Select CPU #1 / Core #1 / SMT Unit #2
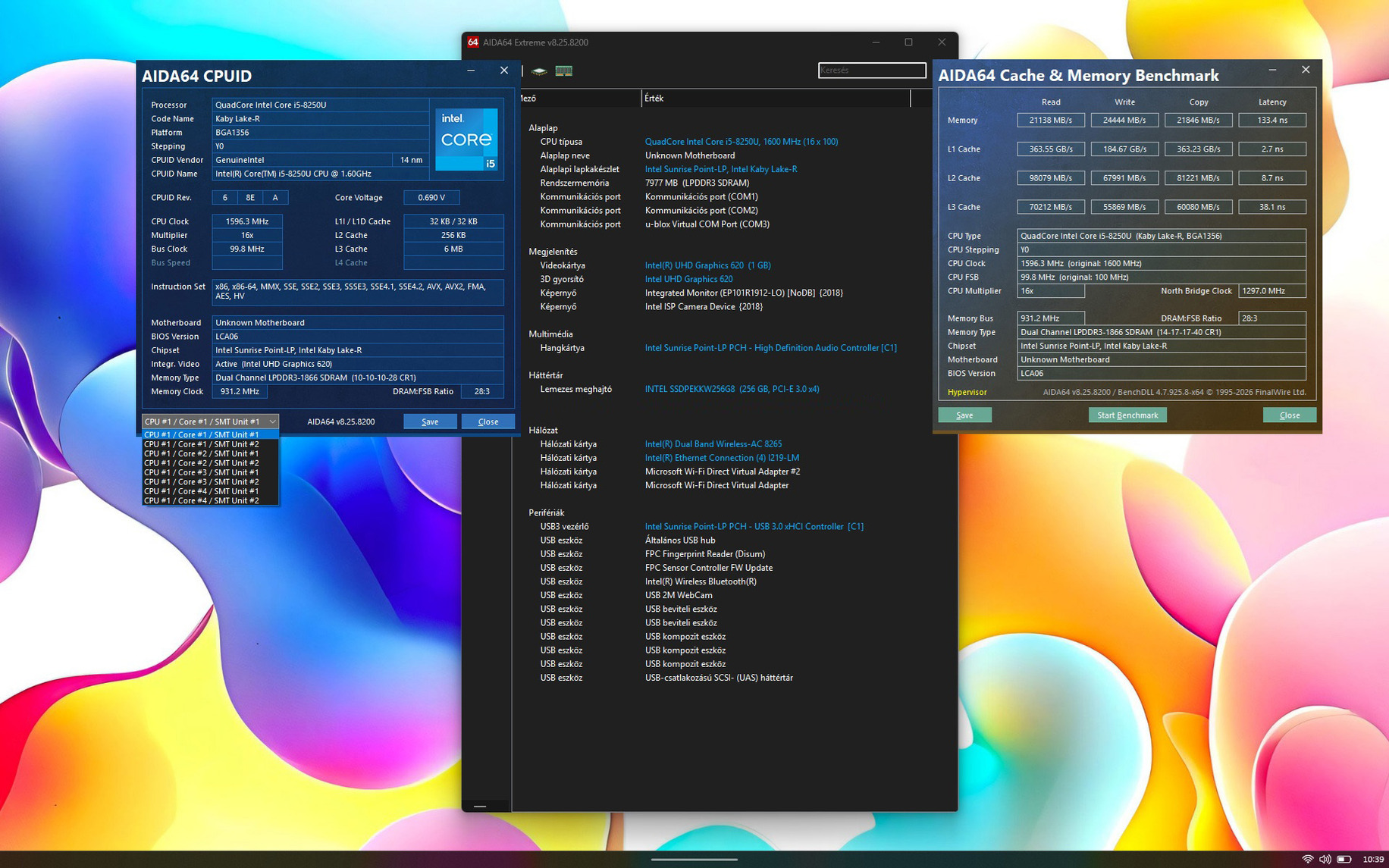 [x=210, y=444]
